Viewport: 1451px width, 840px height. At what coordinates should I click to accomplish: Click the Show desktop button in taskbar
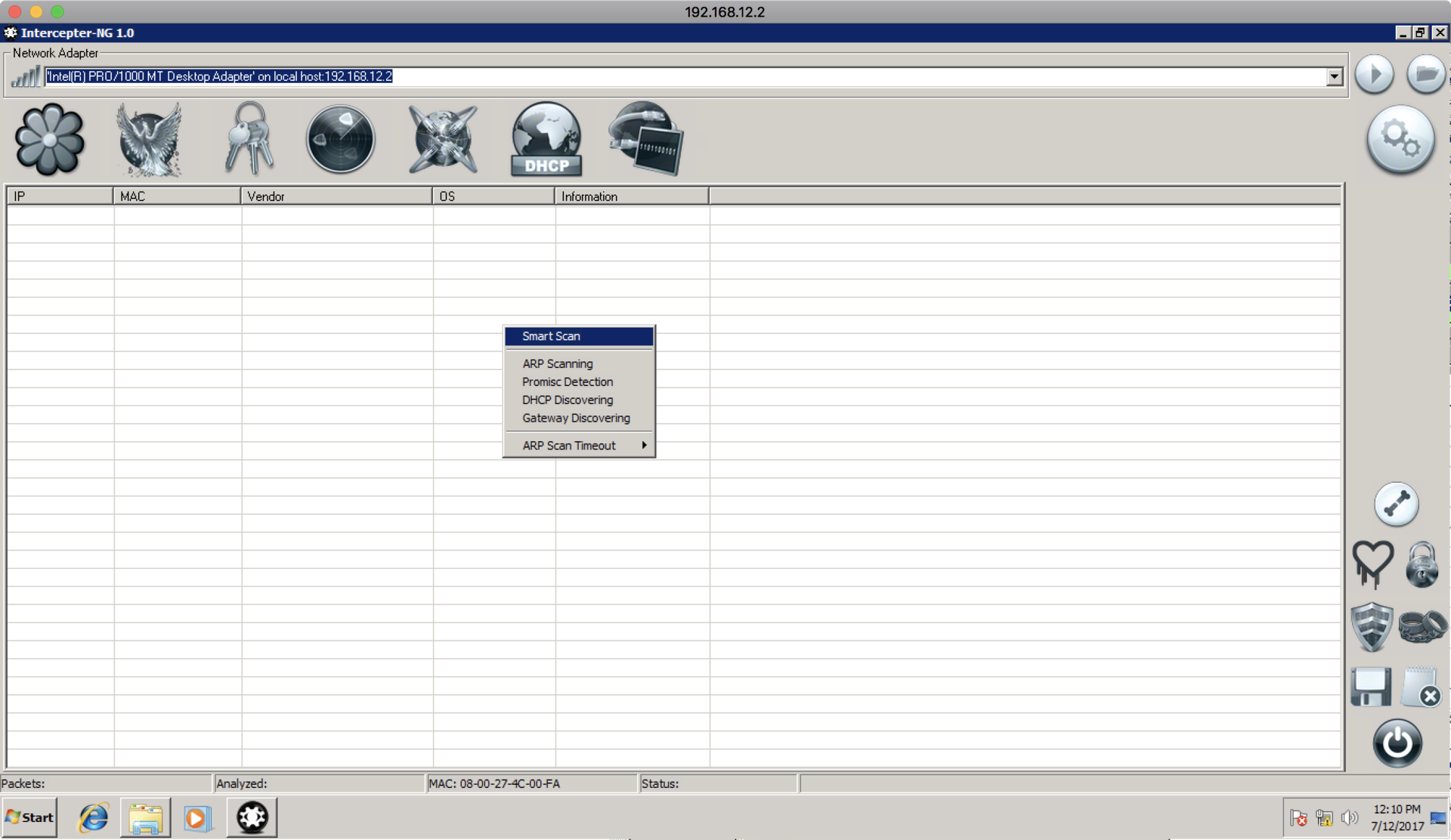pyautogui.click(x=1439, y=818)
